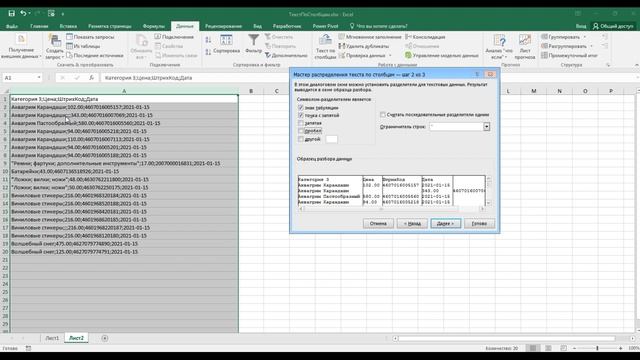Check the запятая (Comma) delimiter
The width and height of the screenshot is (640, 360).
coord(301,123)
